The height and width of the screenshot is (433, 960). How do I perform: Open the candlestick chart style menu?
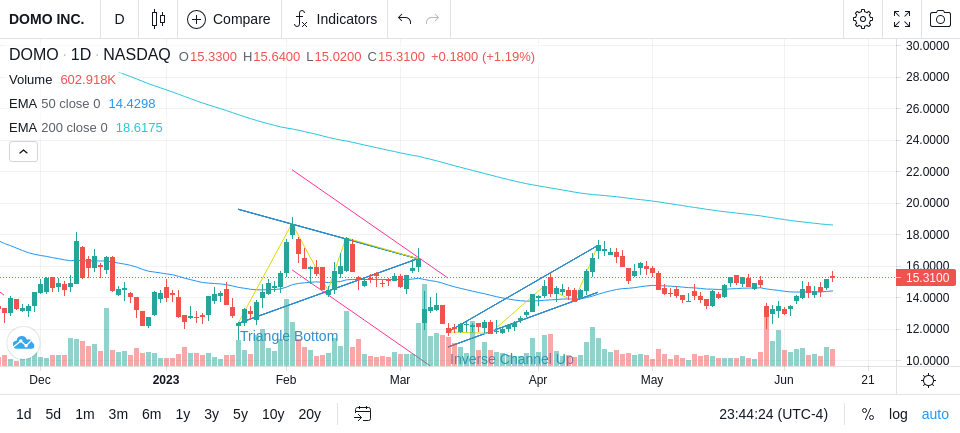[x=158, y=19]
